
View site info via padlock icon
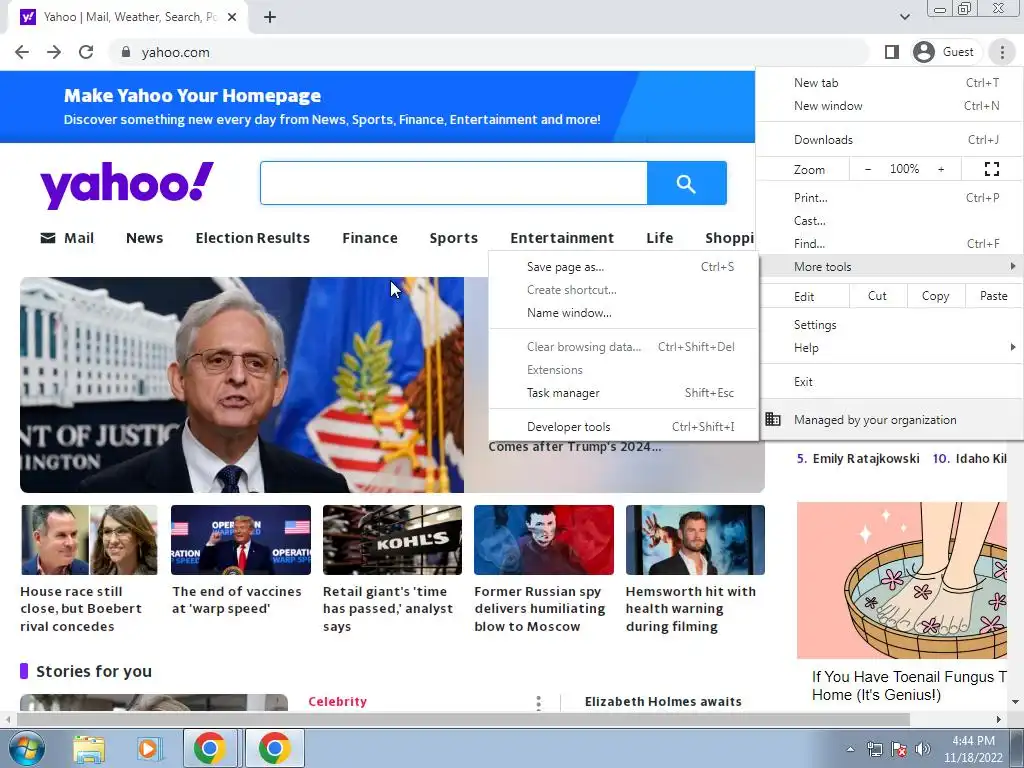click(126, 52)
